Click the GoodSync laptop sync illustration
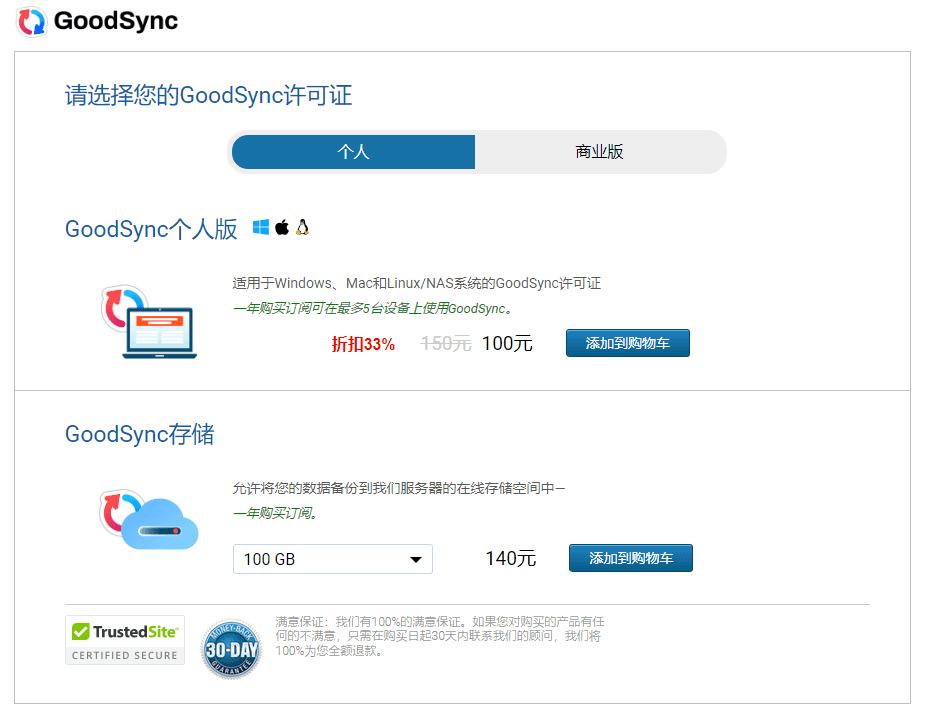This screenshot has height=710, width=926. click(x=149, y=322)
